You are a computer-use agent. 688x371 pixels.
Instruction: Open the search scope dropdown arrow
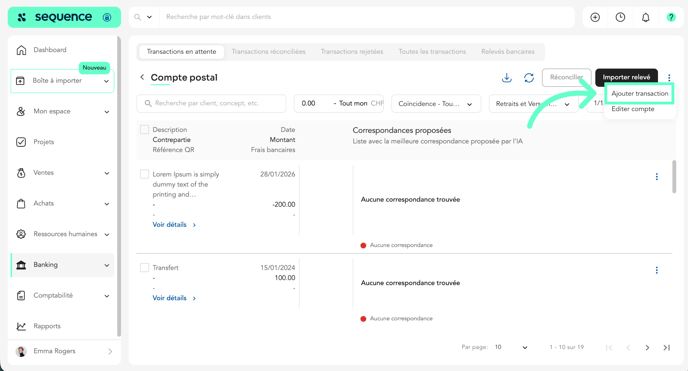tap(149, 17)
